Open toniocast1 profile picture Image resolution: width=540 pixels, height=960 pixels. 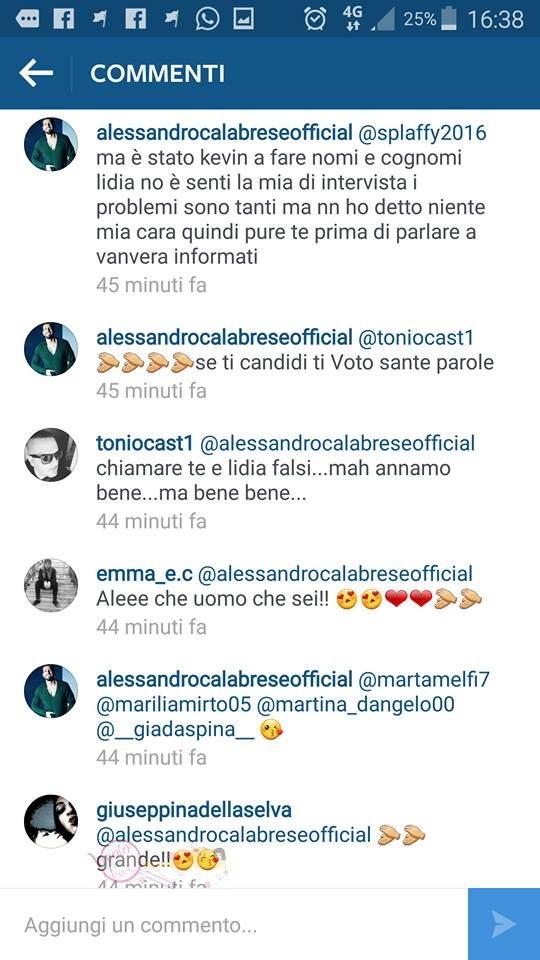click(51, 455)
